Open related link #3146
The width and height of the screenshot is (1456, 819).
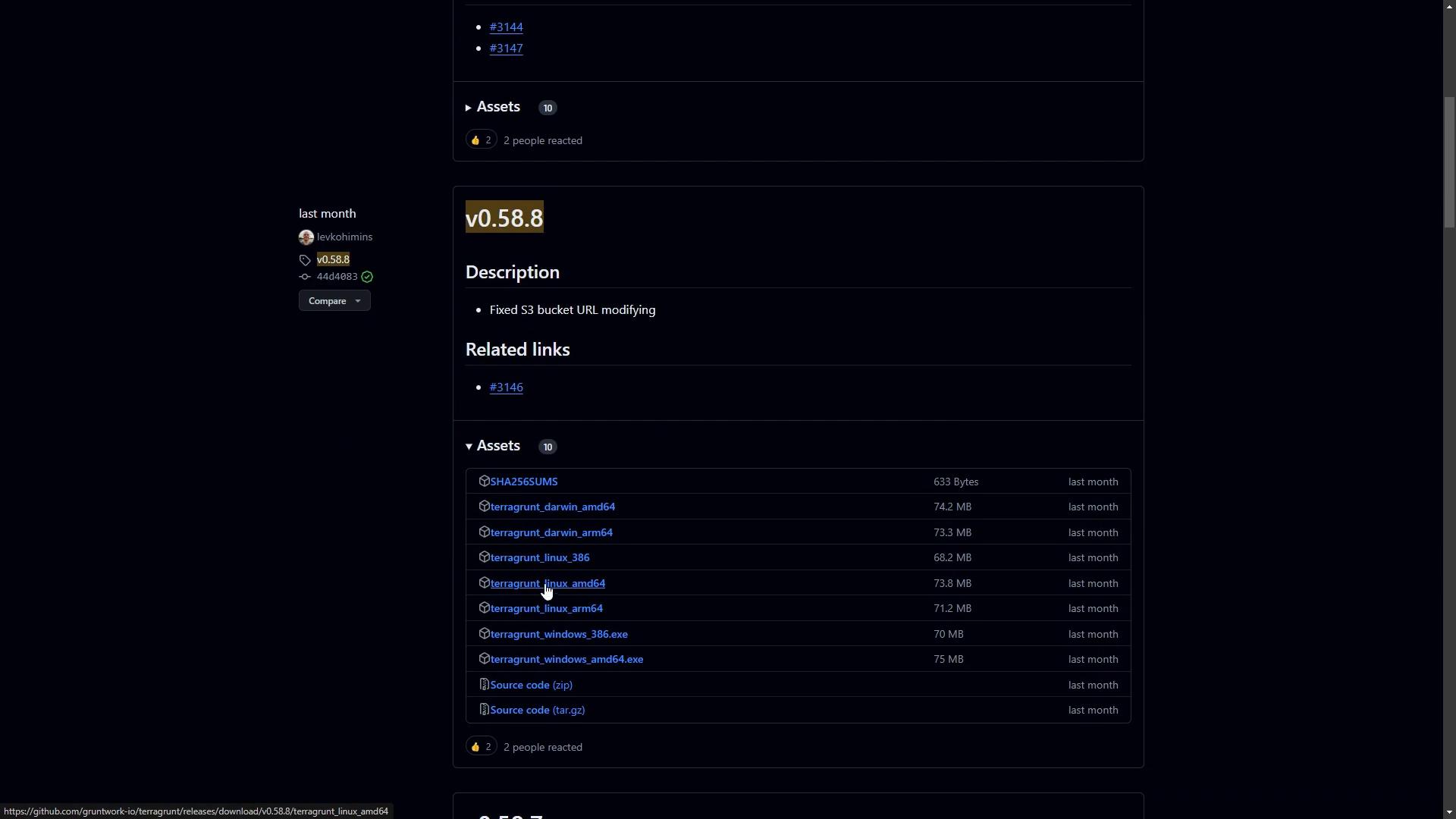click(506, 388)
